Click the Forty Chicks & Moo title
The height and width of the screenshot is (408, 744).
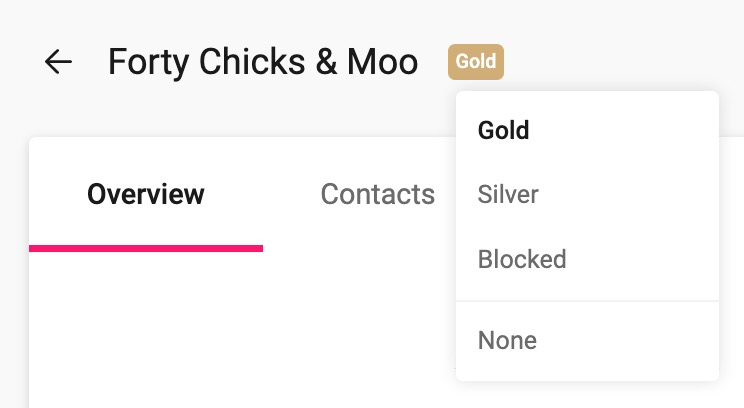point(263,62)
